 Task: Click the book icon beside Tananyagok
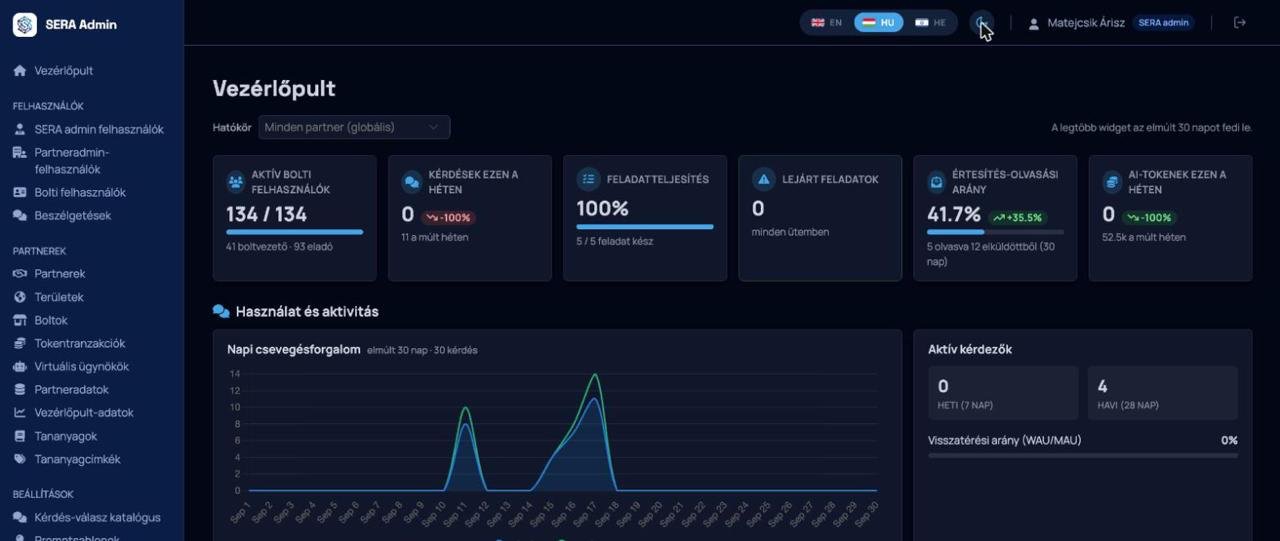19,436
